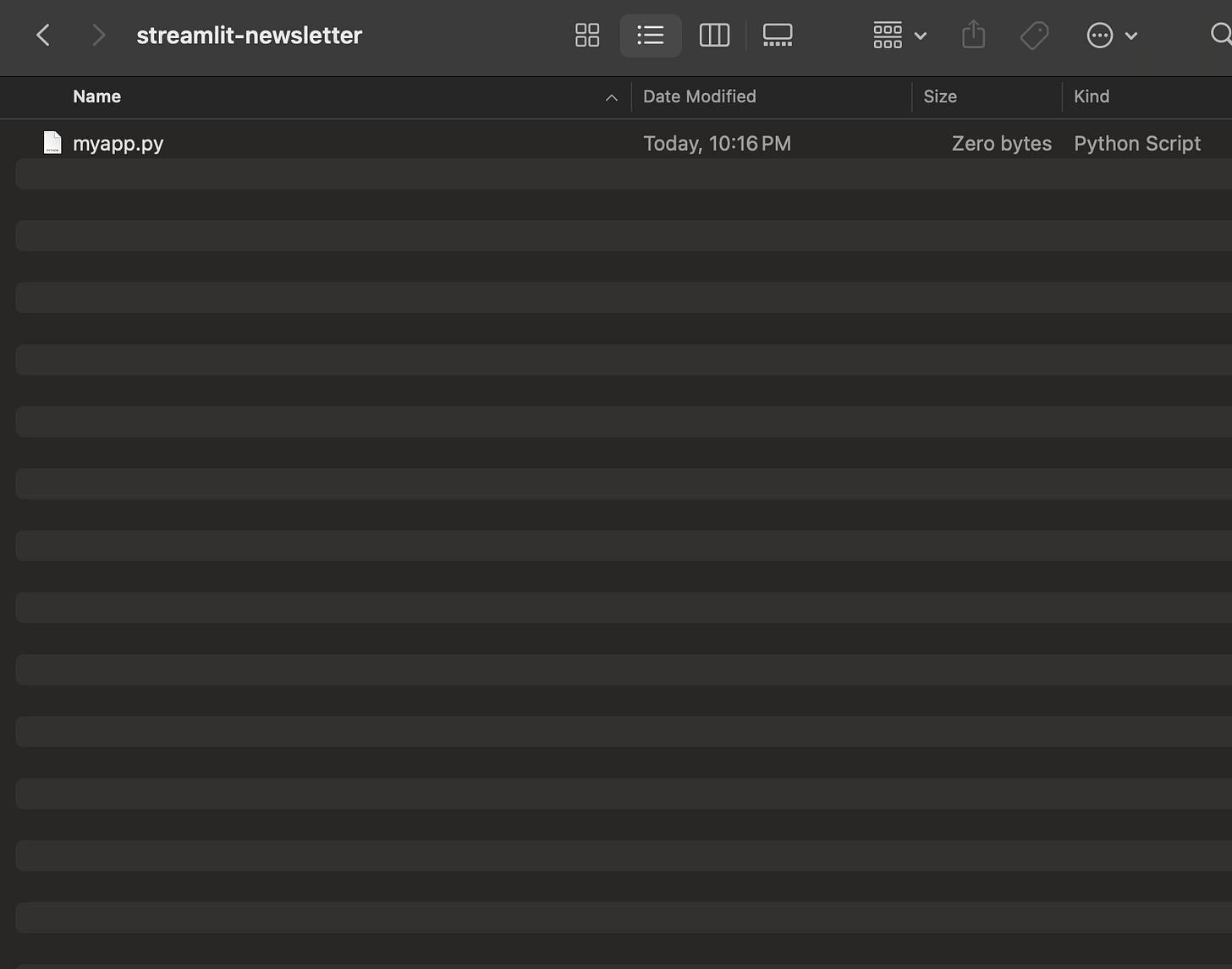Image resolution: width=1232 pixels, height=969 pixels.
Task: Switch Finder to icon view
Action: pyautogui.click(x=587, y=35)
